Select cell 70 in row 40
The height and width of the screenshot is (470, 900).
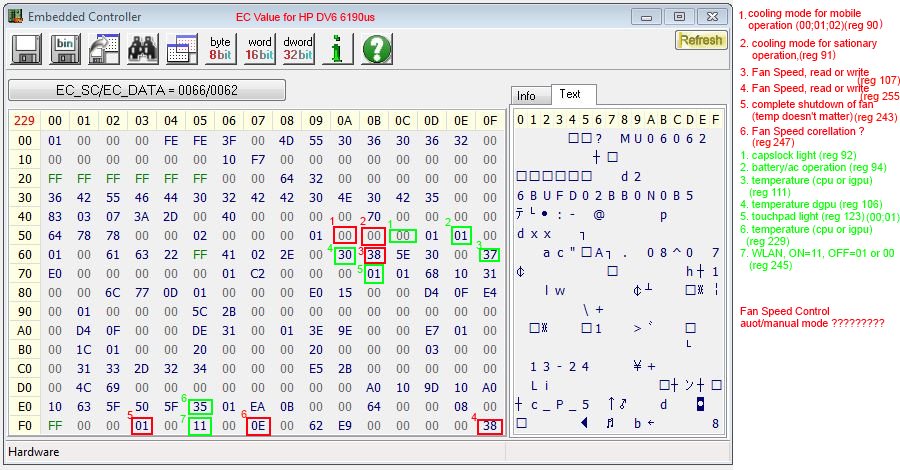coord(374,216)
